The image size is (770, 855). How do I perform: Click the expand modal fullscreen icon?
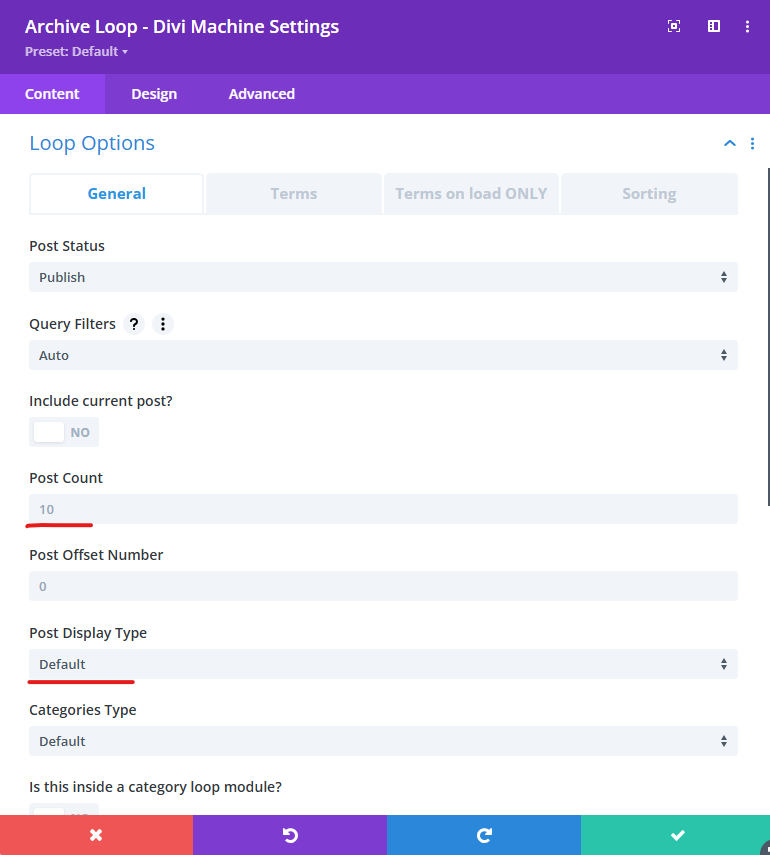[674, 27]
